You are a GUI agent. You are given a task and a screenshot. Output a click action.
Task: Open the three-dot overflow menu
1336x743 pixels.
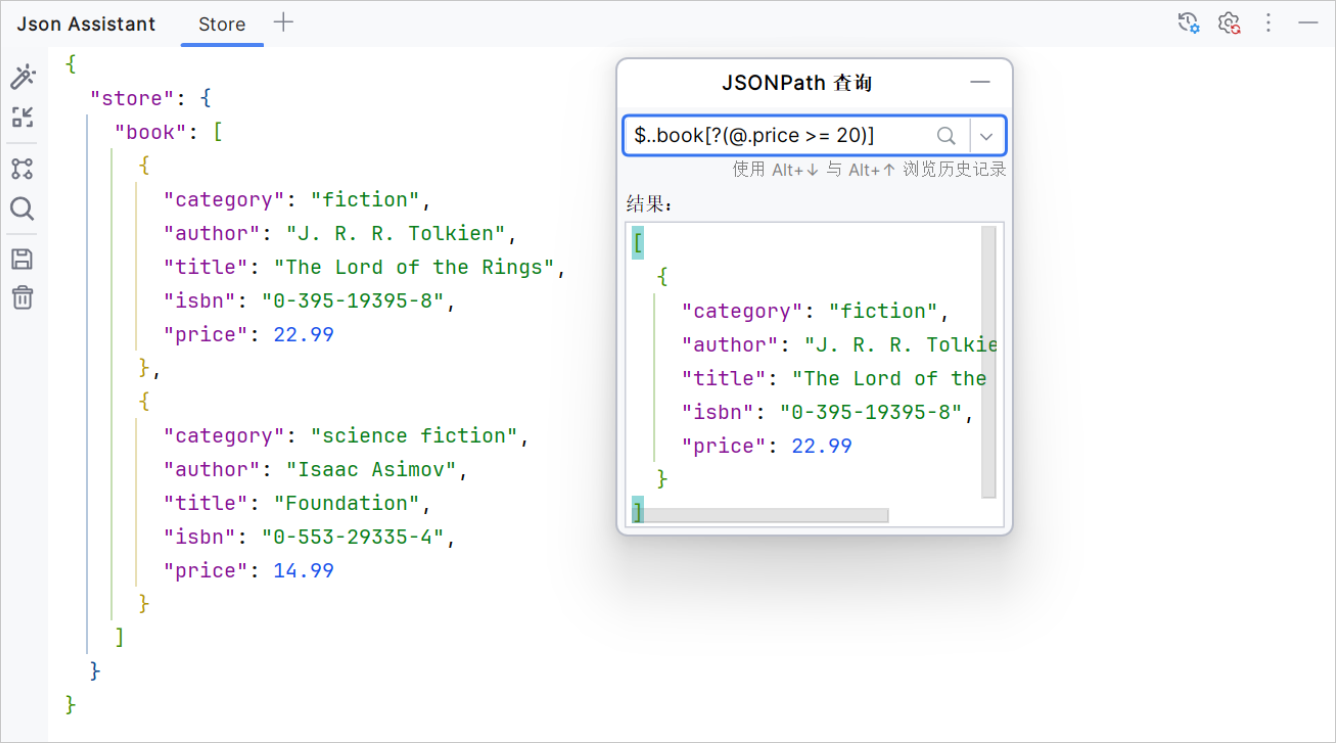click(1268, 22)
